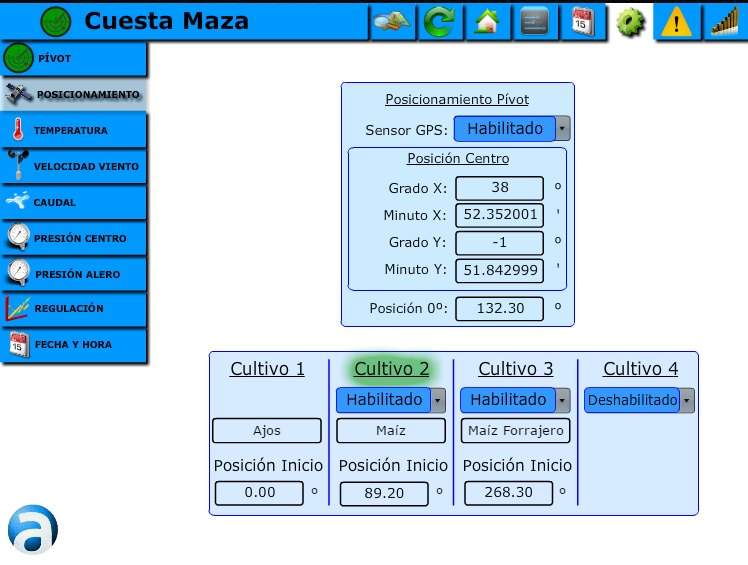Viewport: 748px width, 565px height.
Task: Open the Cultivo 4 Deshabilitado dropdown
Action: [639, 400]
